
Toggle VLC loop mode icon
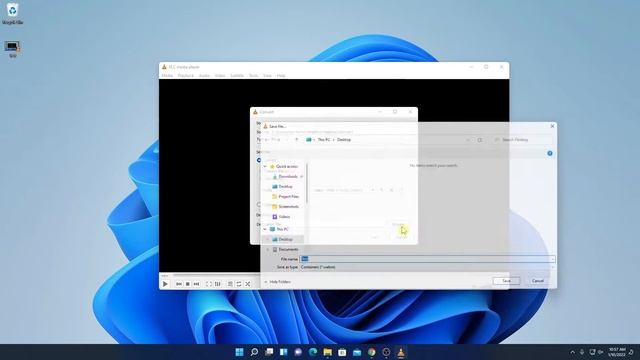click(x=239, y=284)
